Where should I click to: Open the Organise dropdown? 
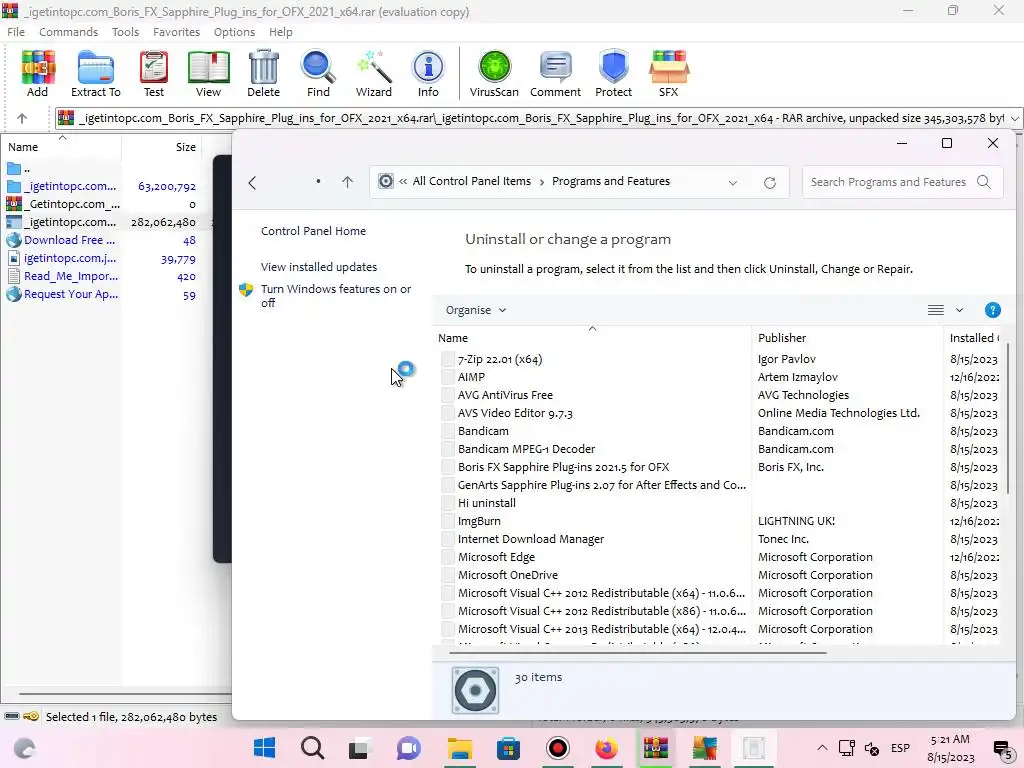click(475, 310)
